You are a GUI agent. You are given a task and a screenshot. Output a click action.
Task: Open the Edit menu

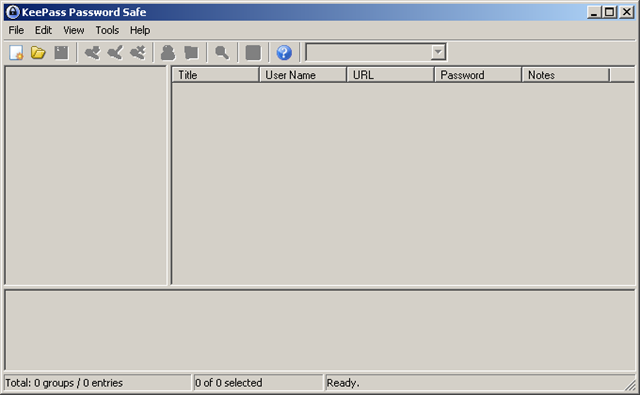[43, 30]
